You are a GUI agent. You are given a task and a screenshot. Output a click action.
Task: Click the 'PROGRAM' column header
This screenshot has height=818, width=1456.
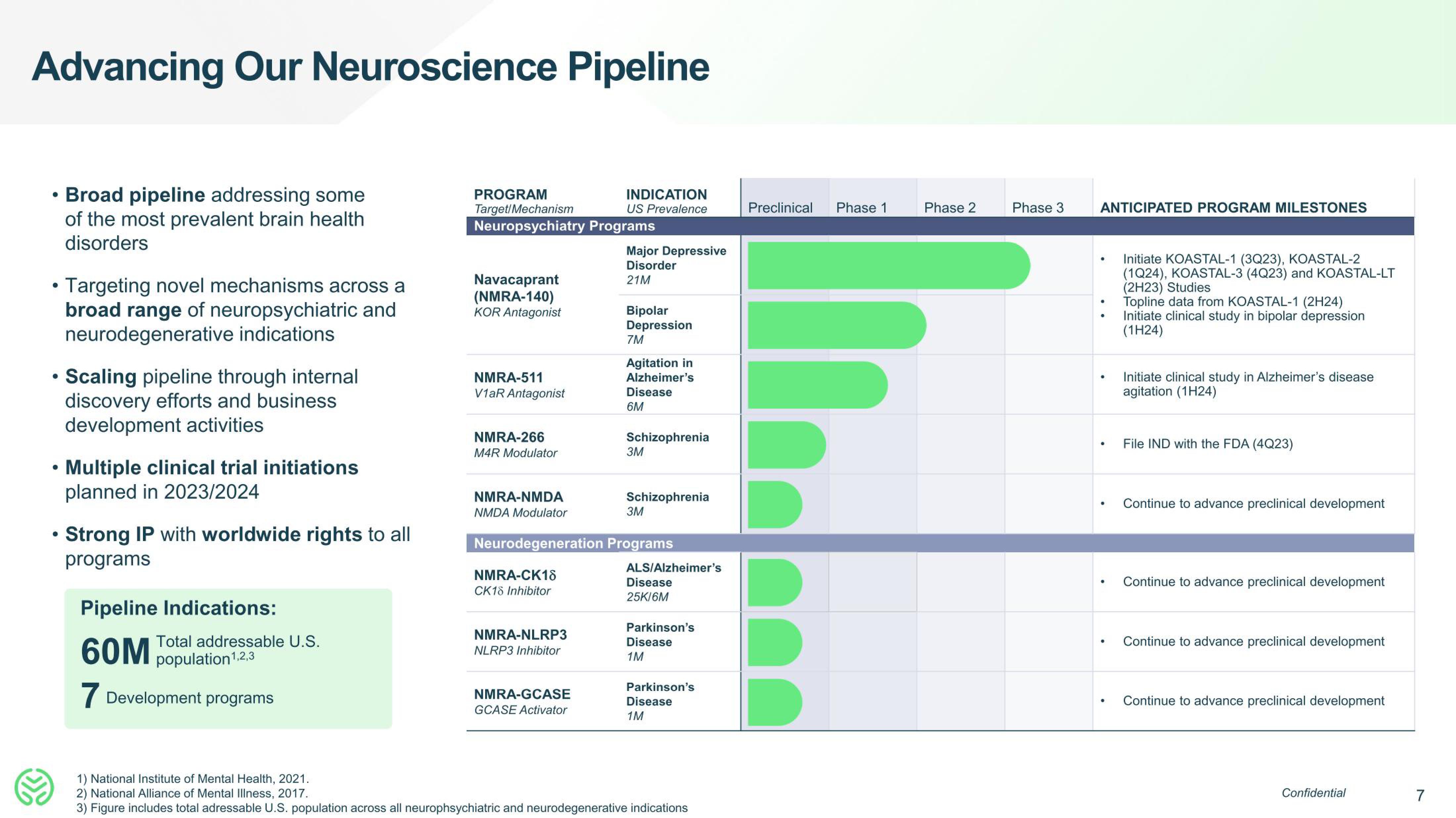[510, 195]
